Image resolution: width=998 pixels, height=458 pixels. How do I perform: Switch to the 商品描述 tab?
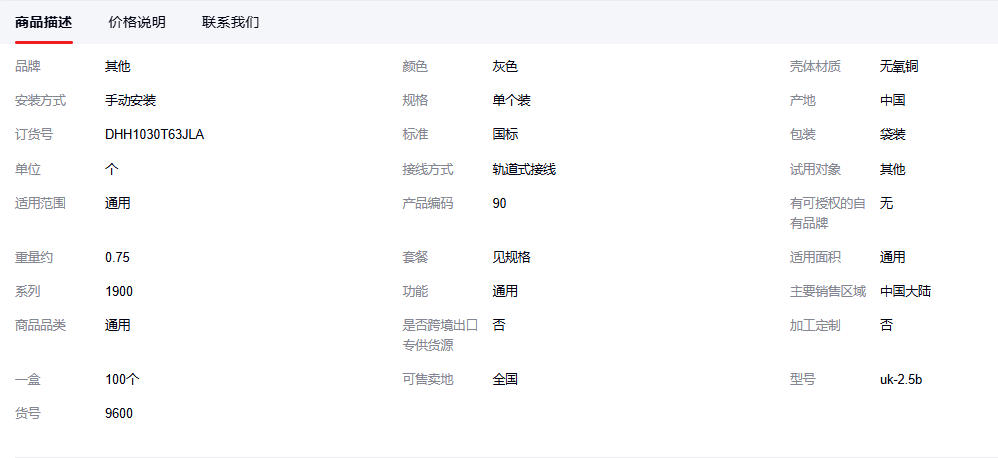click(x=44, y=22)
